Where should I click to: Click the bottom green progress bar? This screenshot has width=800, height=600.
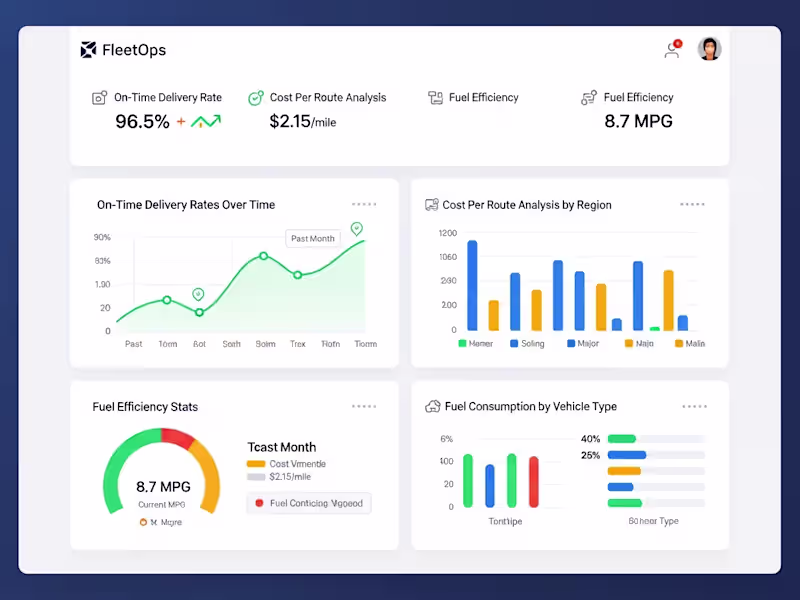(x=624, y=503)
